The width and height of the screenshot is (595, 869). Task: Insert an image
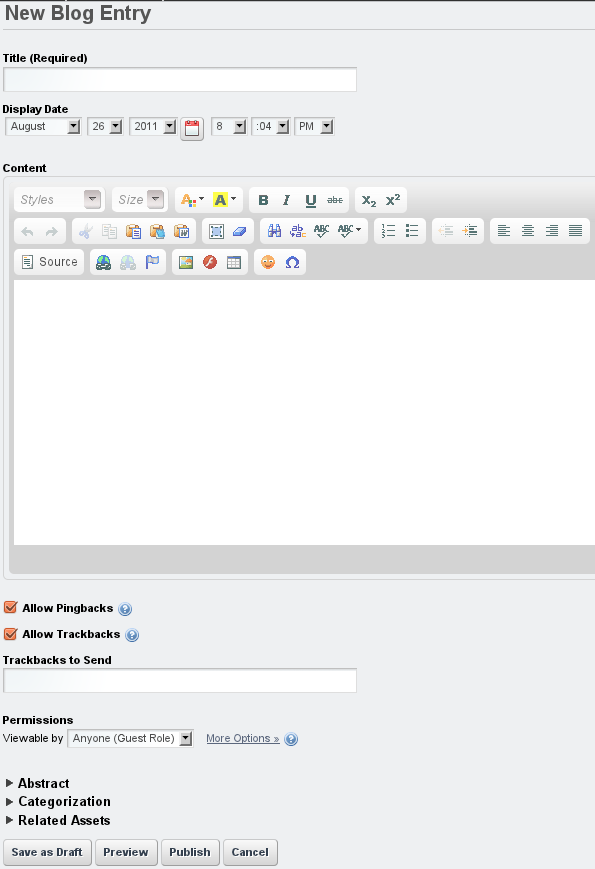[x=186, y=262]
